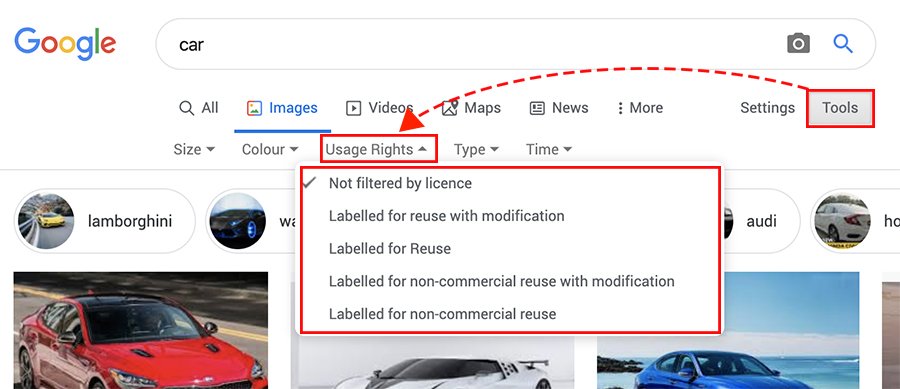Open the red car image result
900x389 pixels.
click(141, 330)
